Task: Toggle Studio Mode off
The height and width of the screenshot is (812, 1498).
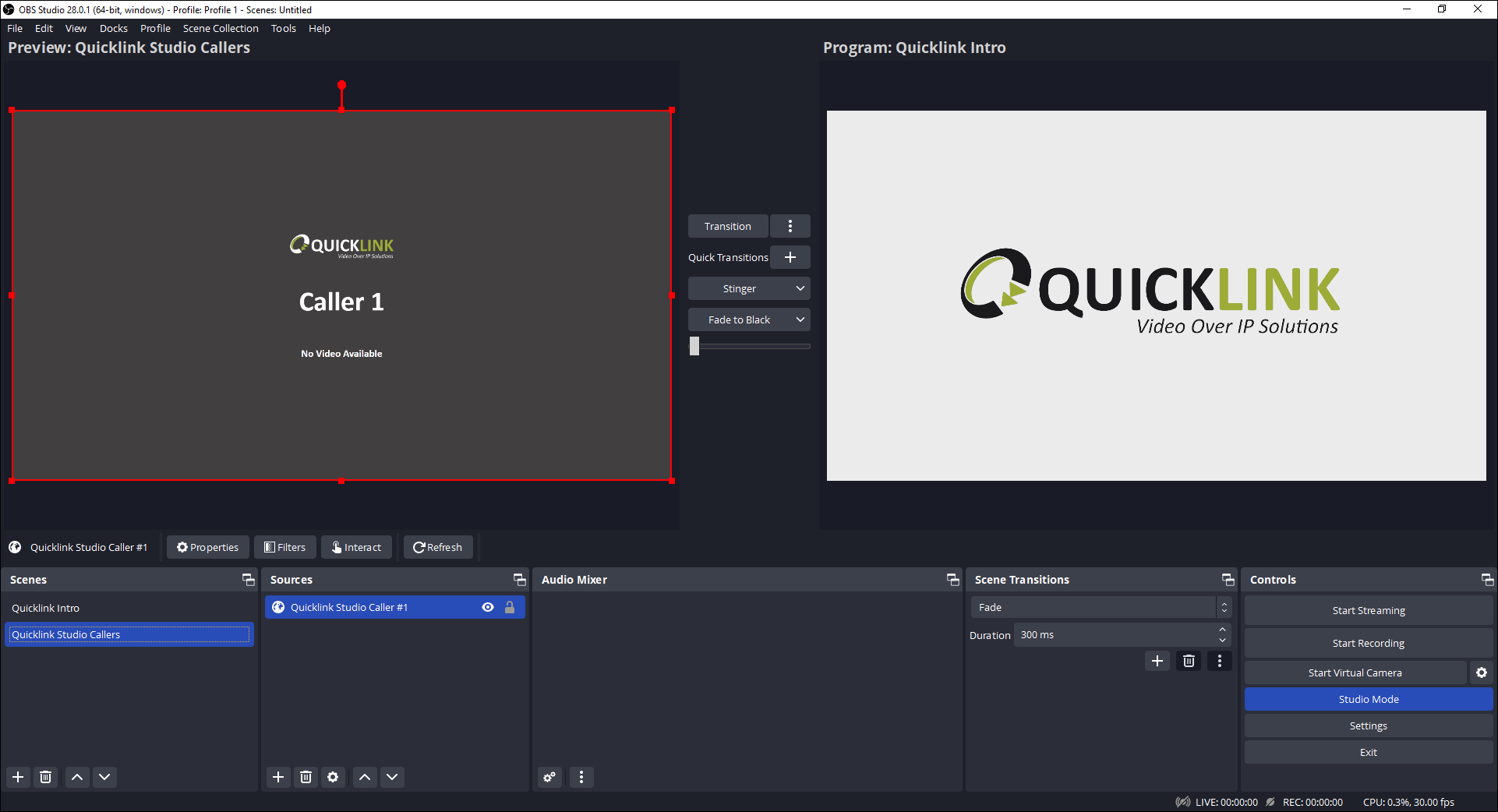Action: click(x=1369, y=699)
